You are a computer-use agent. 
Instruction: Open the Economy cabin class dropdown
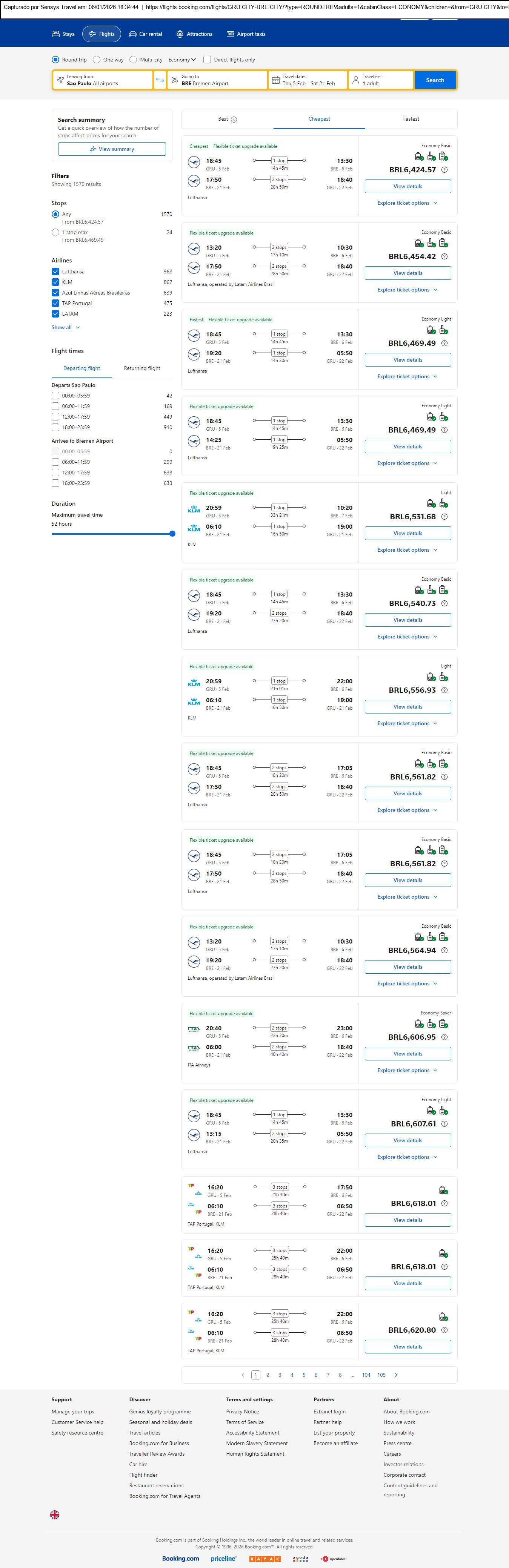[x=182, y=60]
